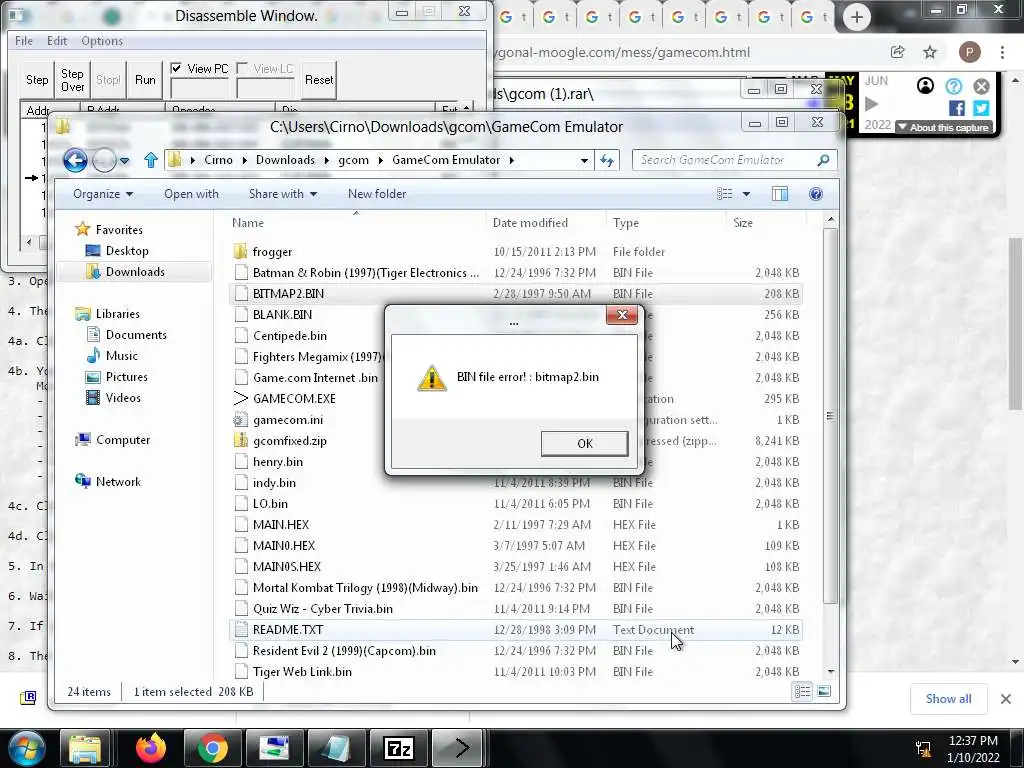Select Libraries in the navigation pane
Viewport: 1024px width, 768px height.
[x=117, y=314]
